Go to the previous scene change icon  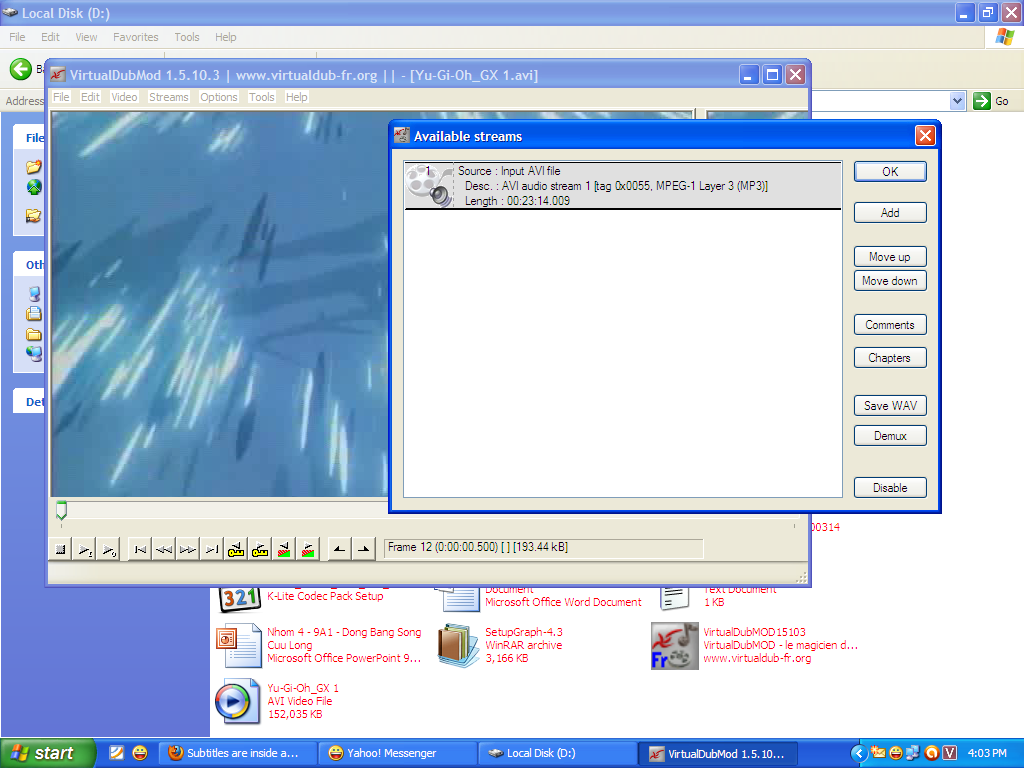283,549
